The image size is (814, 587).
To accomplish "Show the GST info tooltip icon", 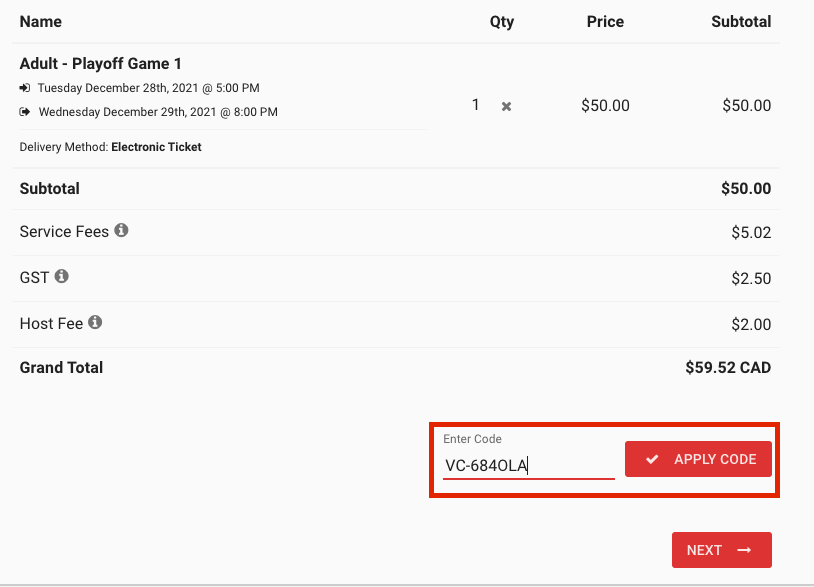I will 62,276.
